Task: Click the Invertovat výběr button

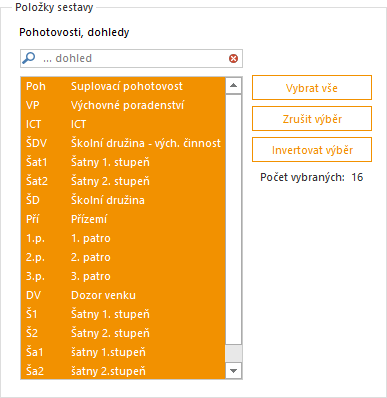Action: [x=312, y=150]
